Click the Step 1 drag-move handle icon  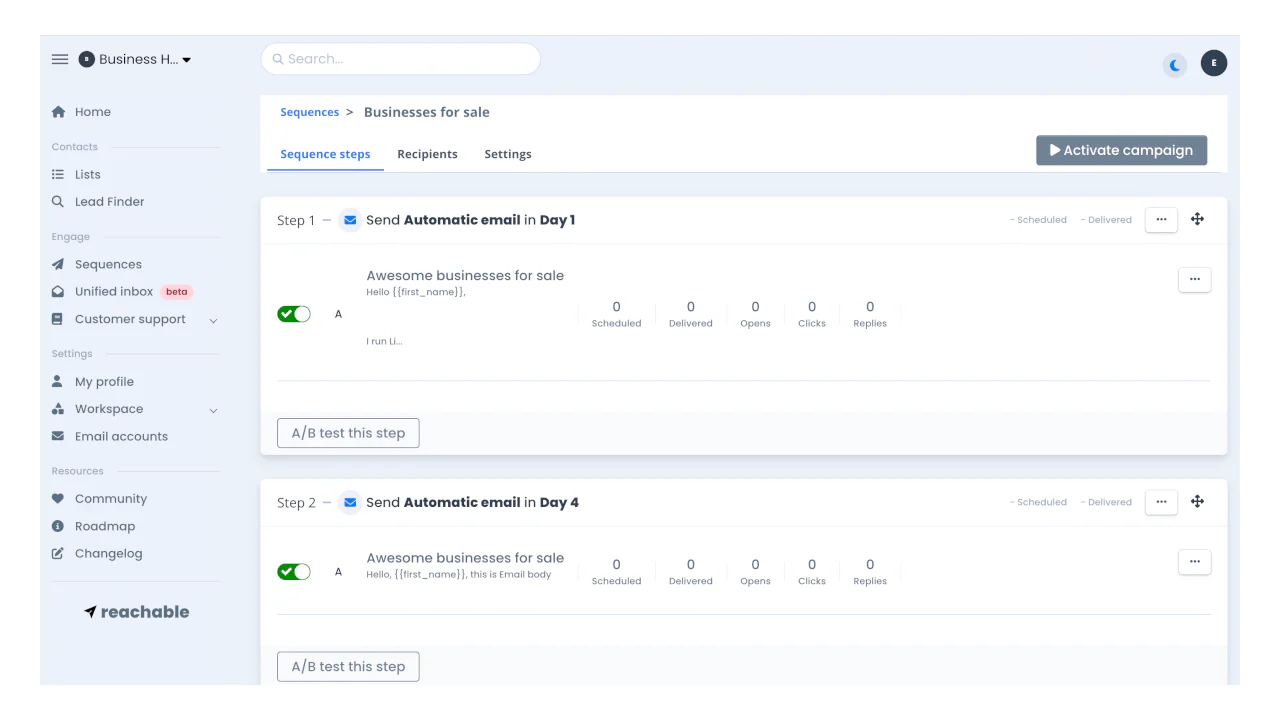[x=1197, y=219]
